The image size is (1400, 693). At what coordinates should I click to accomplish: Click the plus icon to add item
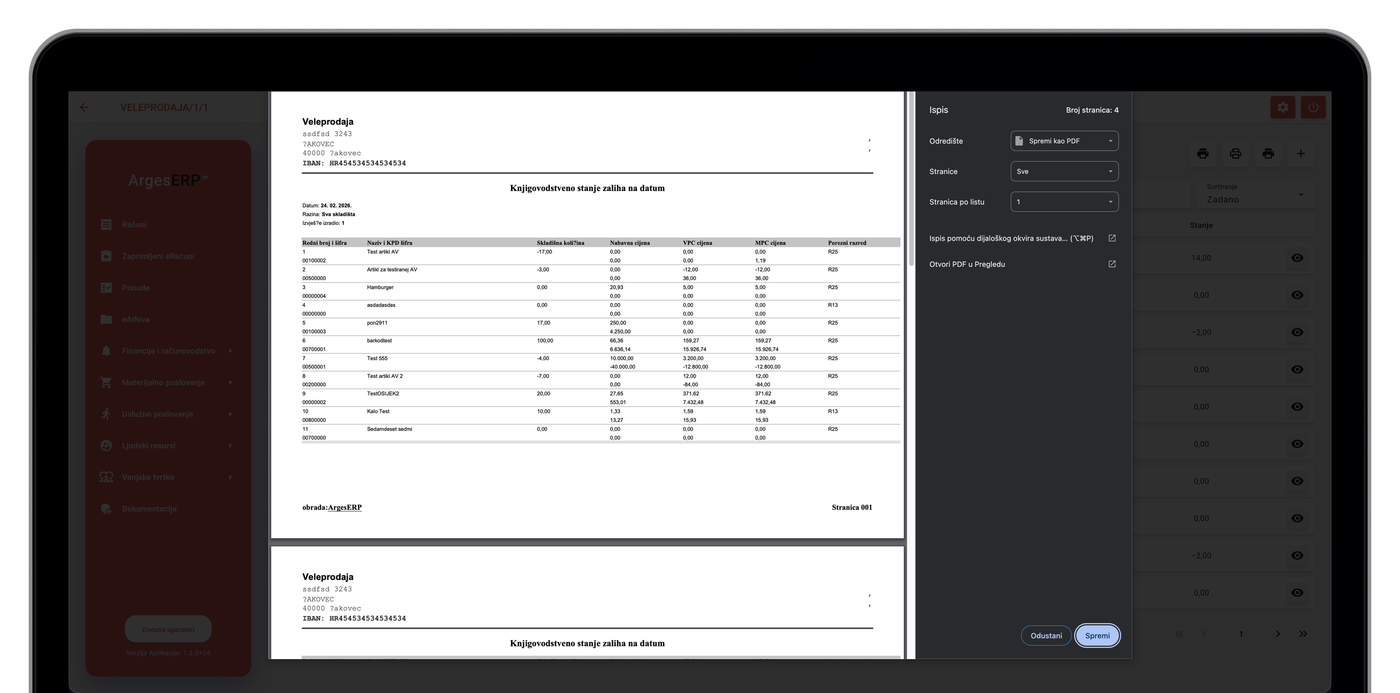tap(1300, 154)
